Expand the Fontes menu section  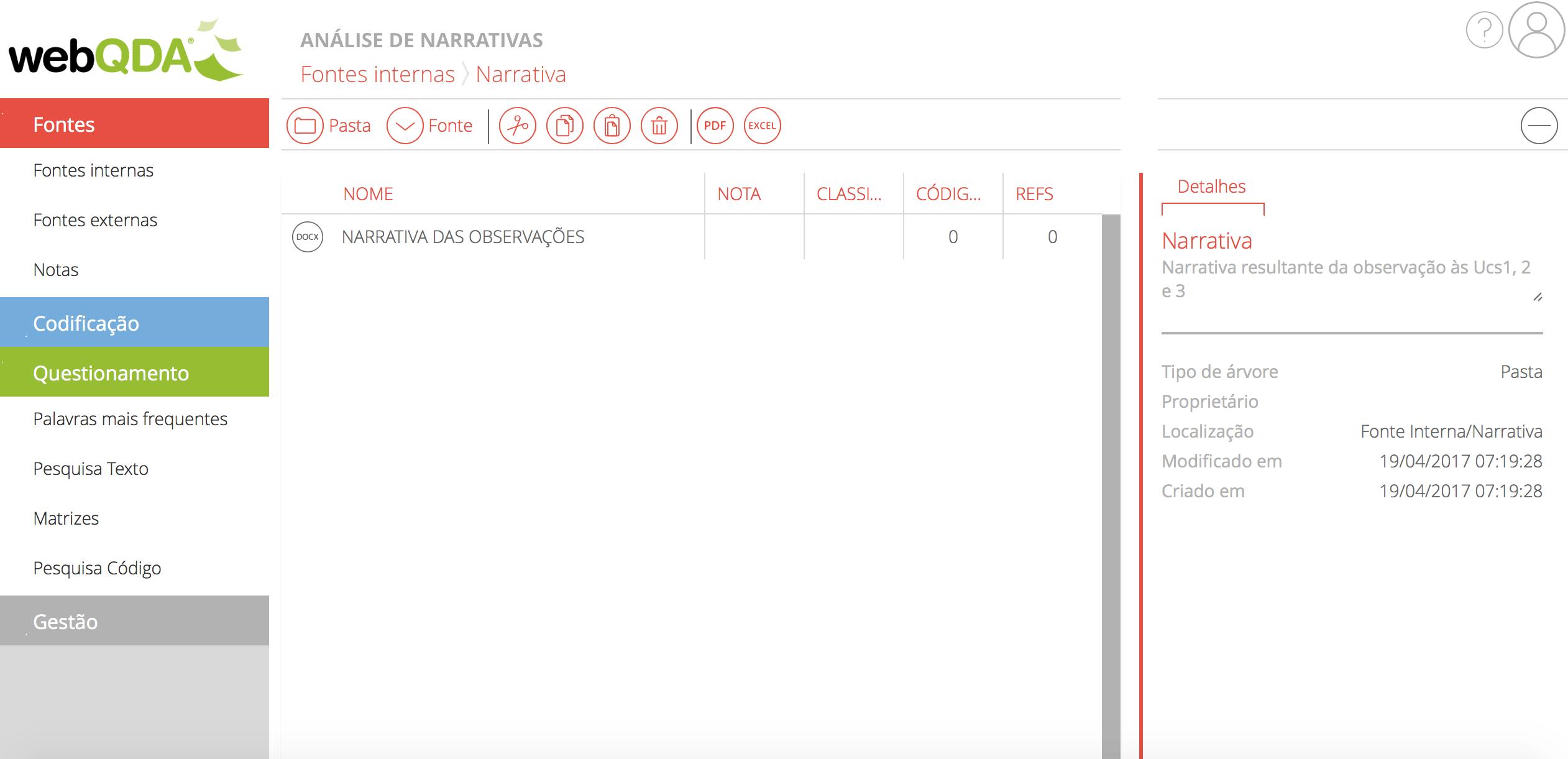tap(134, 123)
